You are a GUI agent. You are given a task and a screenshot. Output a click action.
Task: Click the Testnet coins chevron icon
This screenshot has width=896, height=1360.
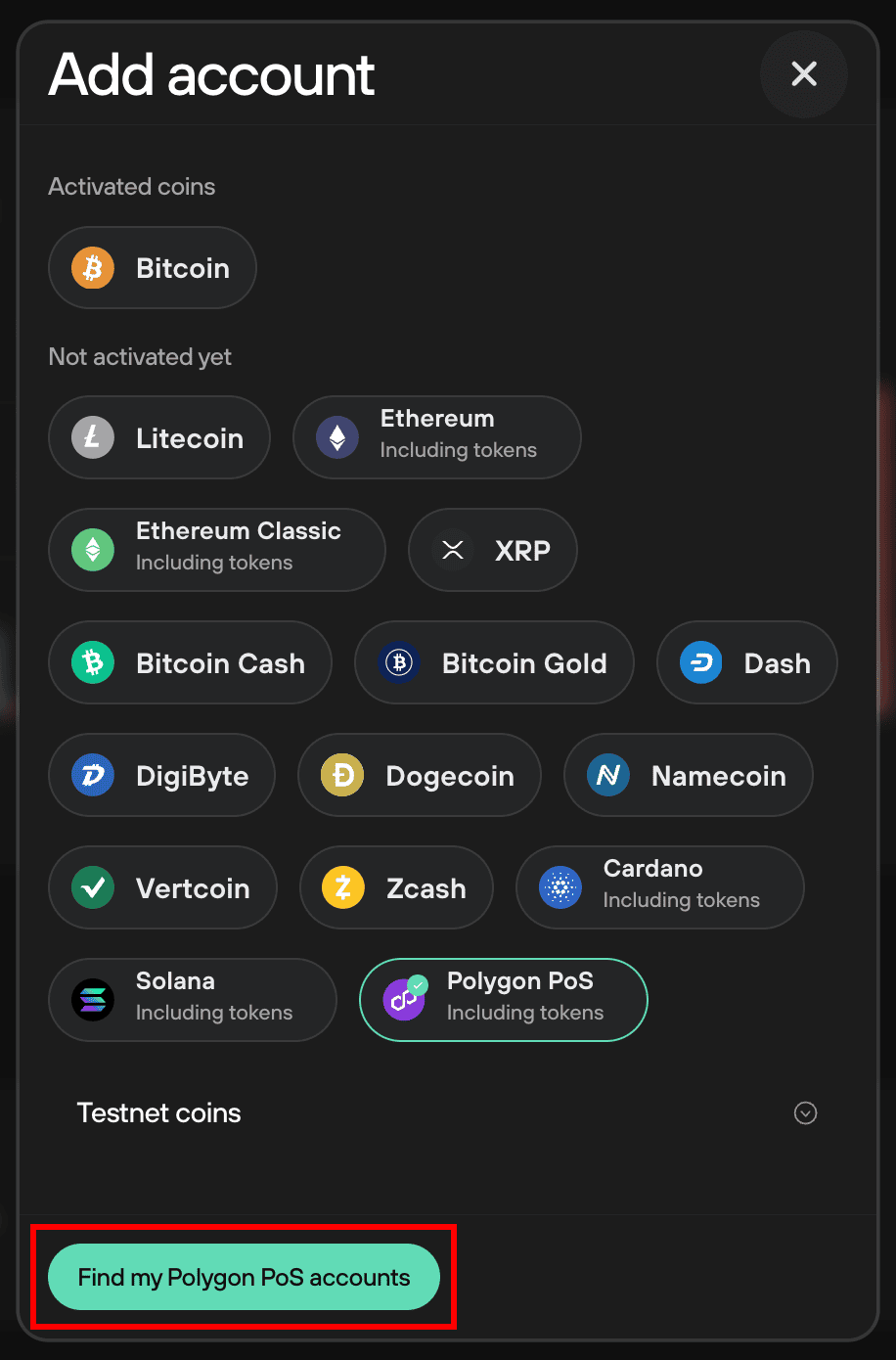click(x=806, y=1113)
